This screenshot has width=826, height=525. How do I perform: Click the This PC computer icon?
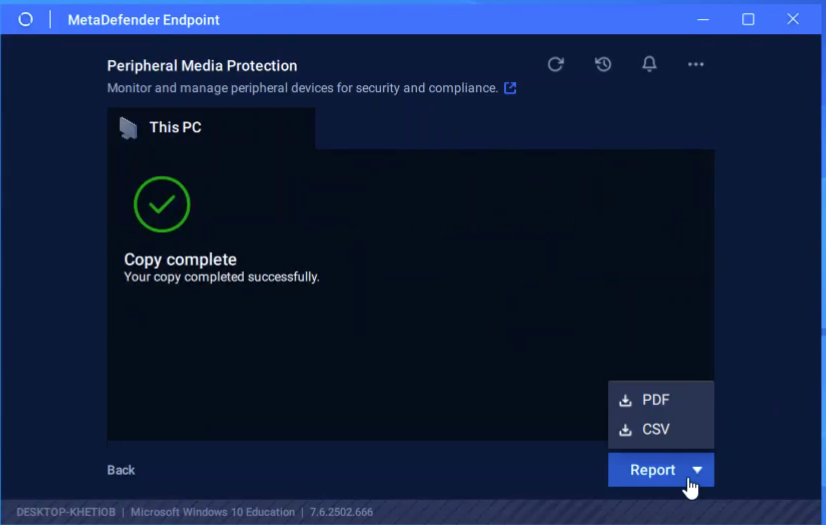128,128
